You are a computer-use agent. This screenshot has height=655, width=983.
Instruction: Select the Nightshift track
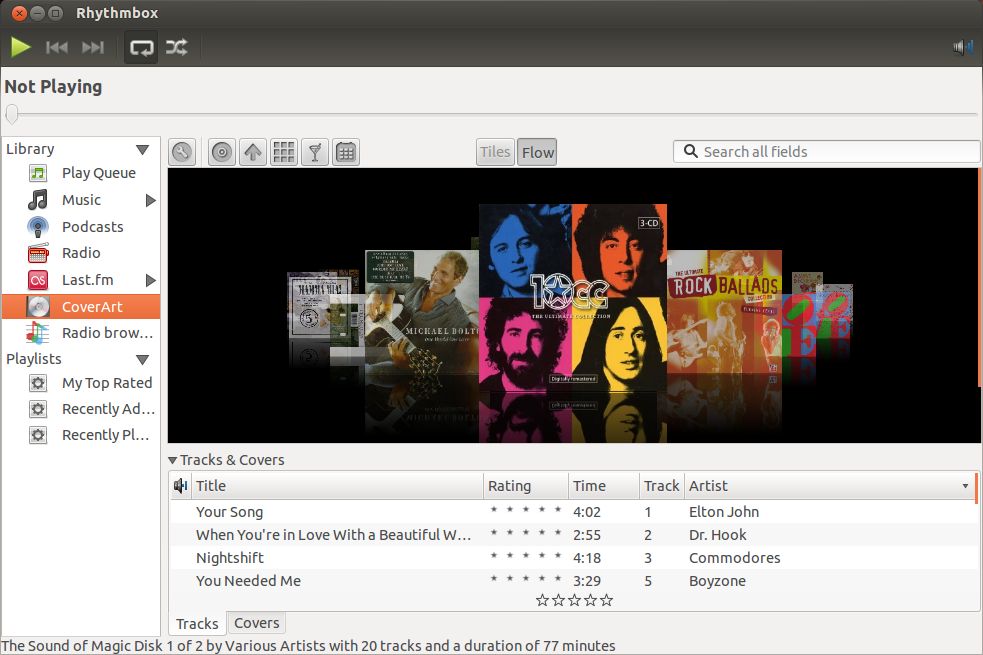pyautogui.click(x=229, y=558)
